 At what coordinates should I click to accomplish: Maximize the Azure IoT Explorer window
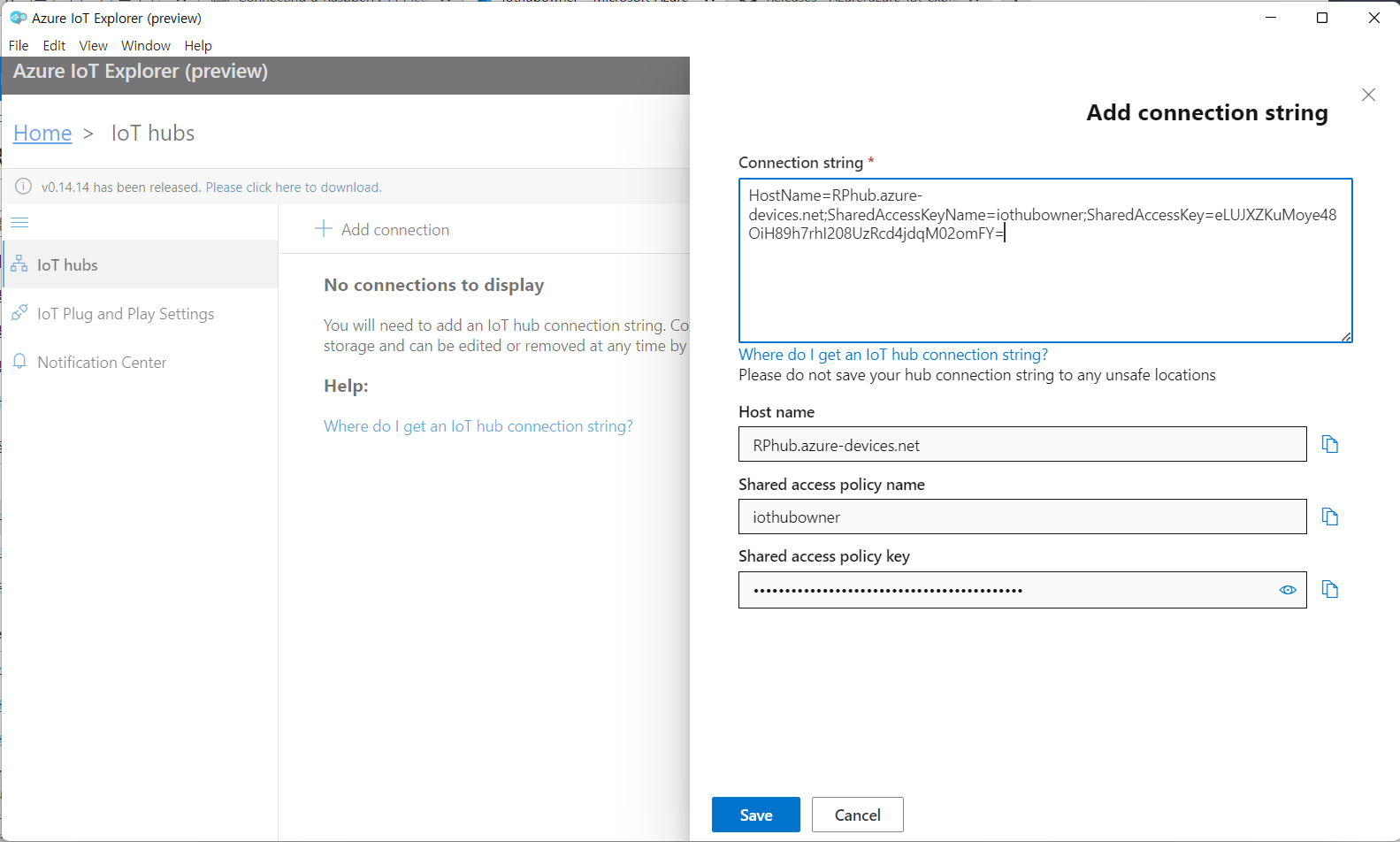1322,18
